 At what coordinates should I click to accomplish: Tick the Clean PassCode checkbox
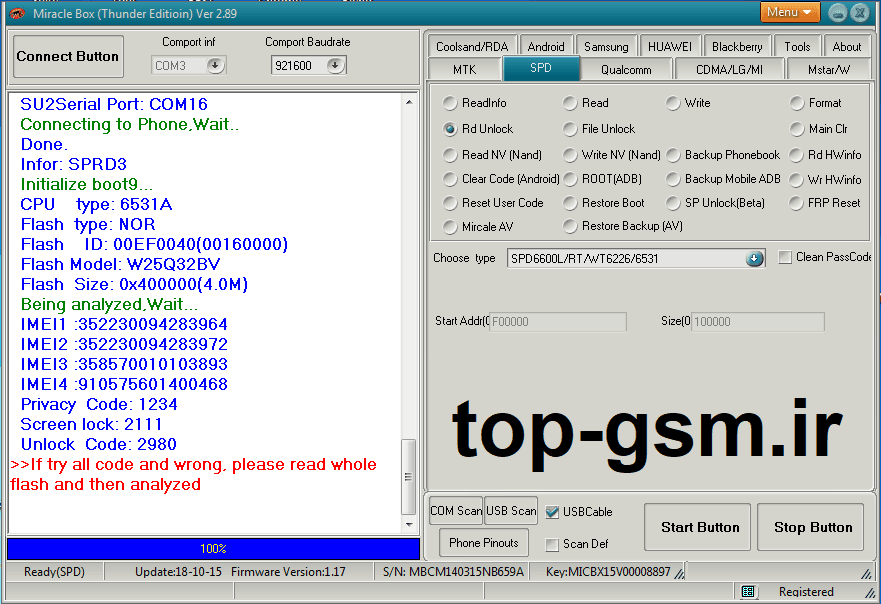pyautogui.click(x=785, y=257)
